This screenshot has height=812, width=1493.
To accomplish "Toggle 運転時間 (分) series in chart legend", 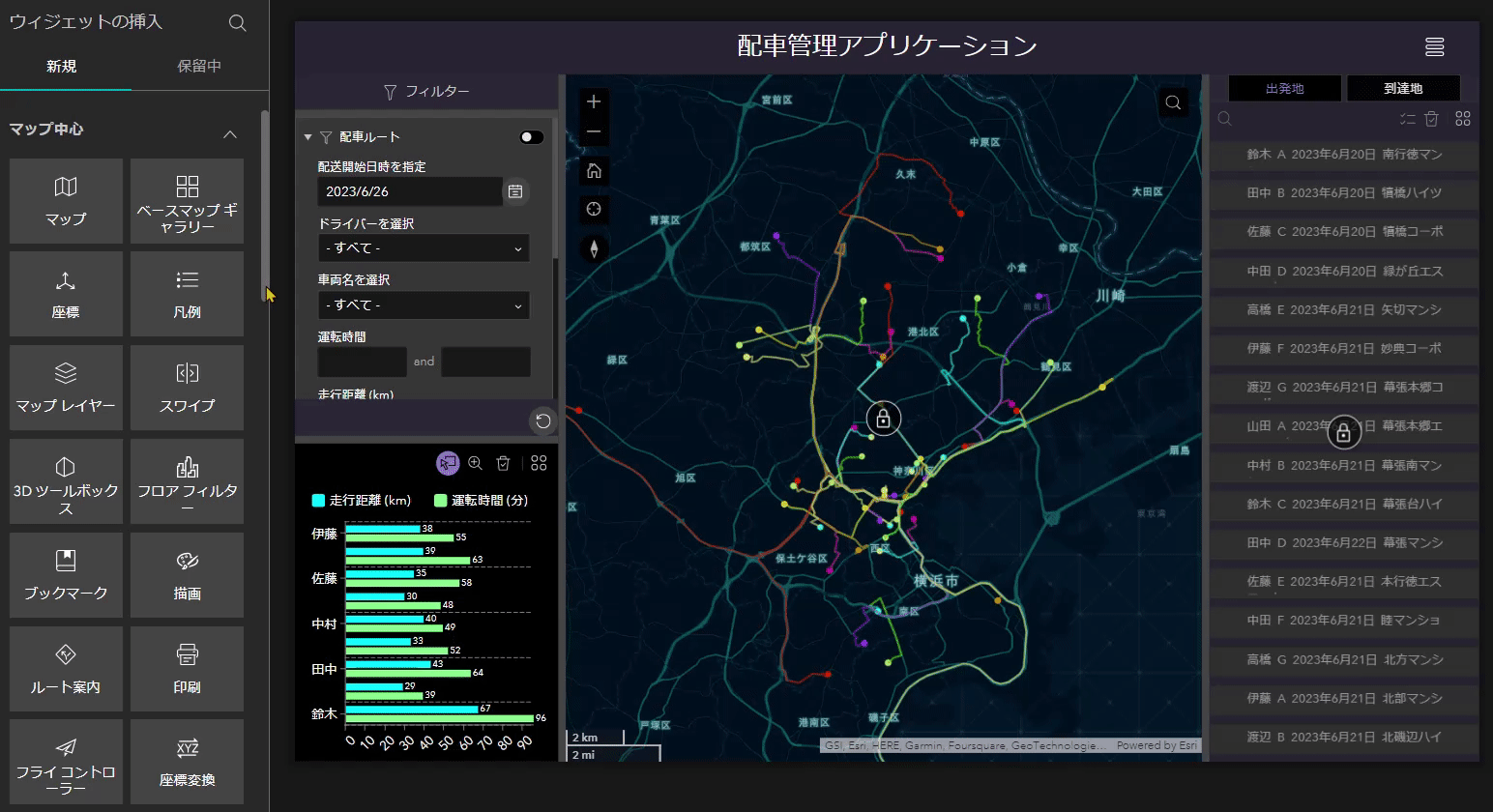I will pos(481,501).
